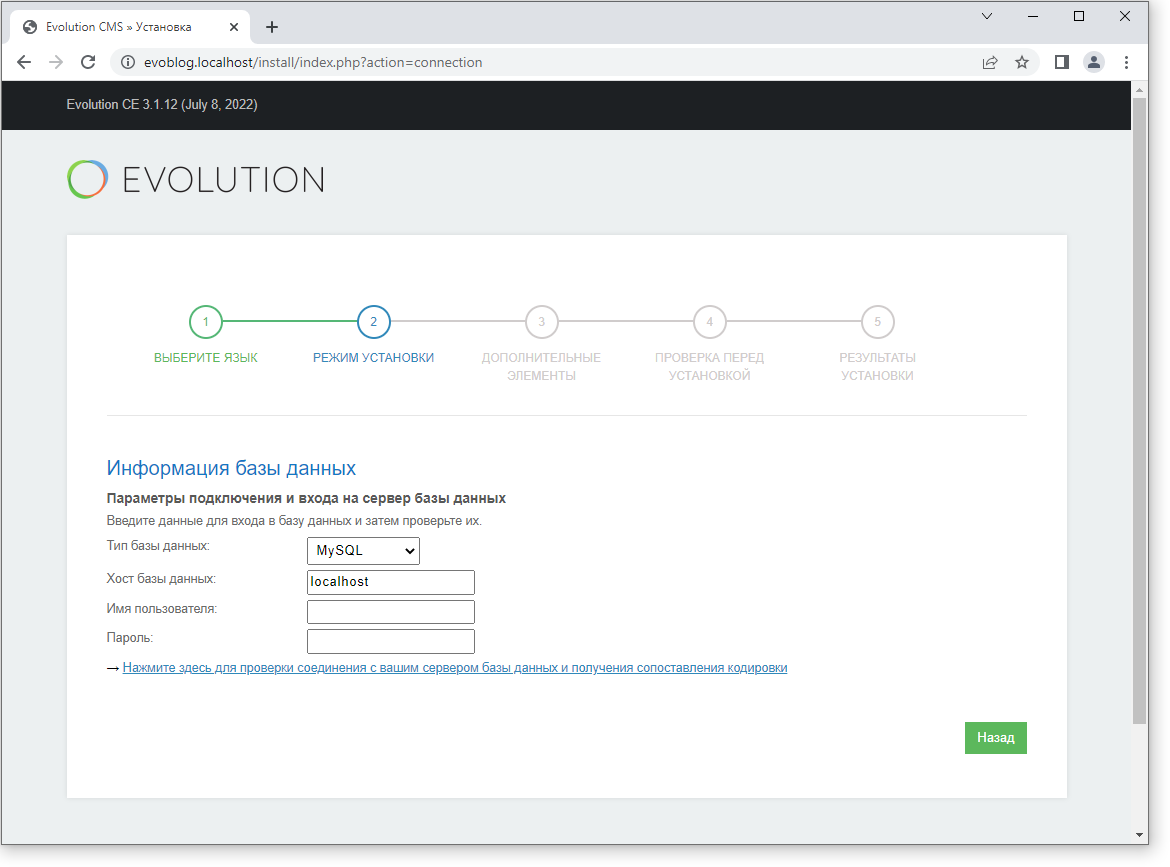1170x867 pixels.
Task: Expand the MySQL database type dropdown
Action: (363, 551)
